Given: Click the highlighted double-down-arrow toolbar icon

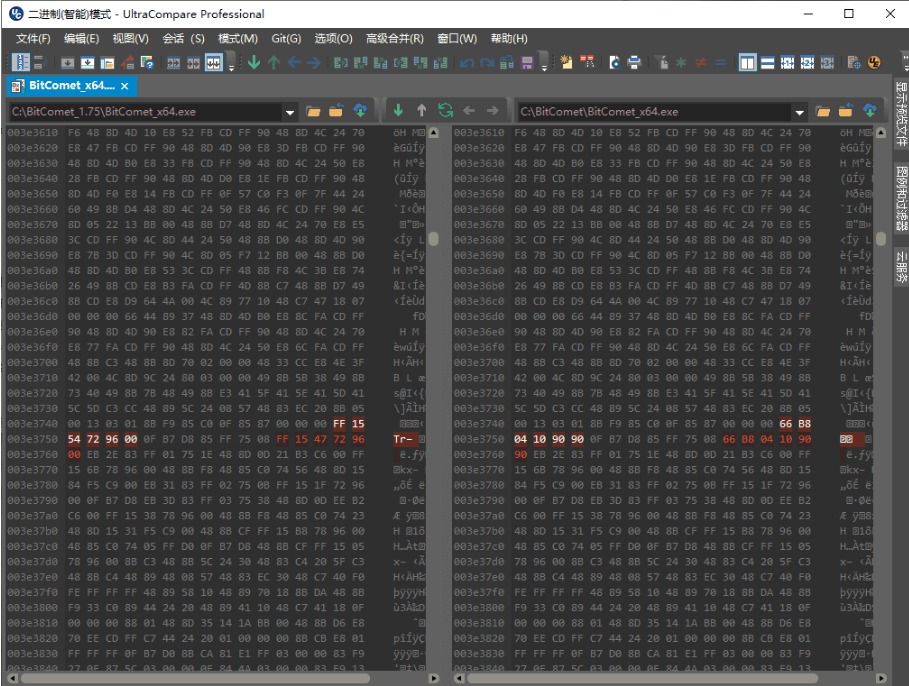Looking at the screenshot, I should (x=213, y=63).
